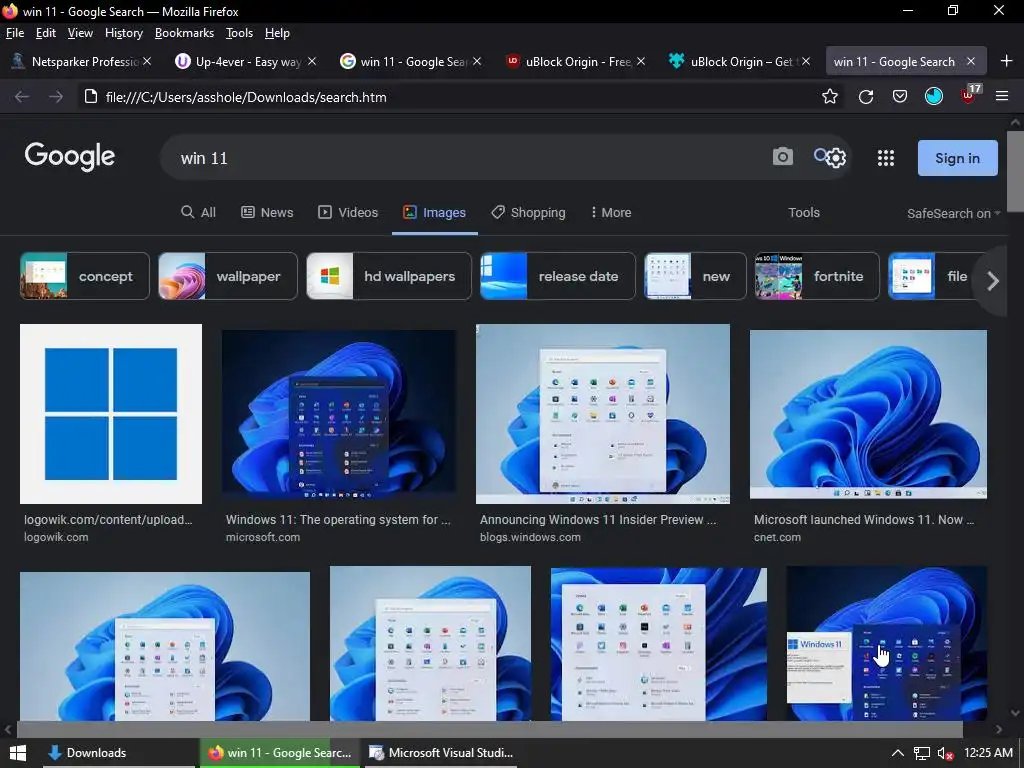
Task: Click the address bar URL
Action: pyautogui.click(x=246, y=97)
